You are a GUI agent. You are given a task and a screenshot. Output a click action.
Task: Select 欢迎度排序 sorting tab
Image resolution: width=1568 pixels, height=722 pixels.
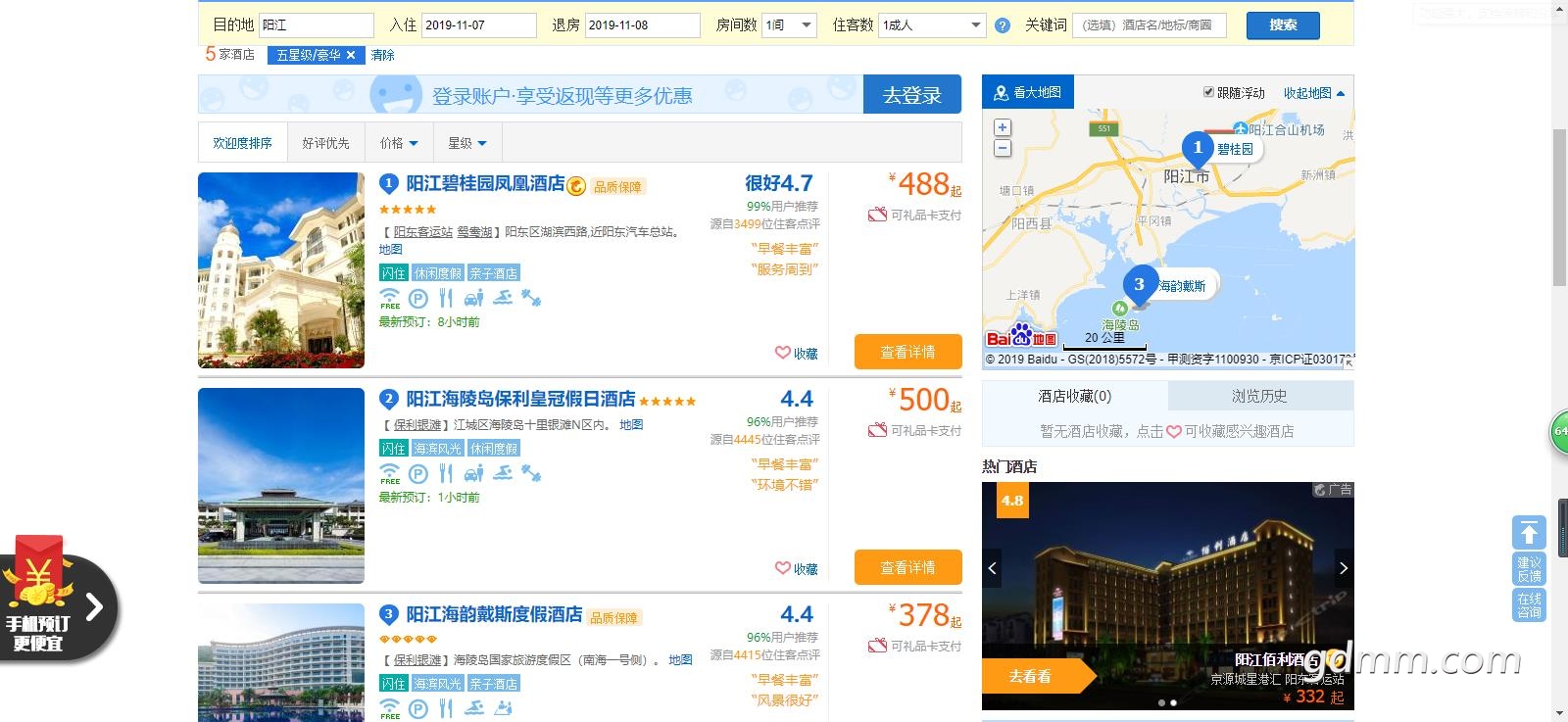[242, 143]
